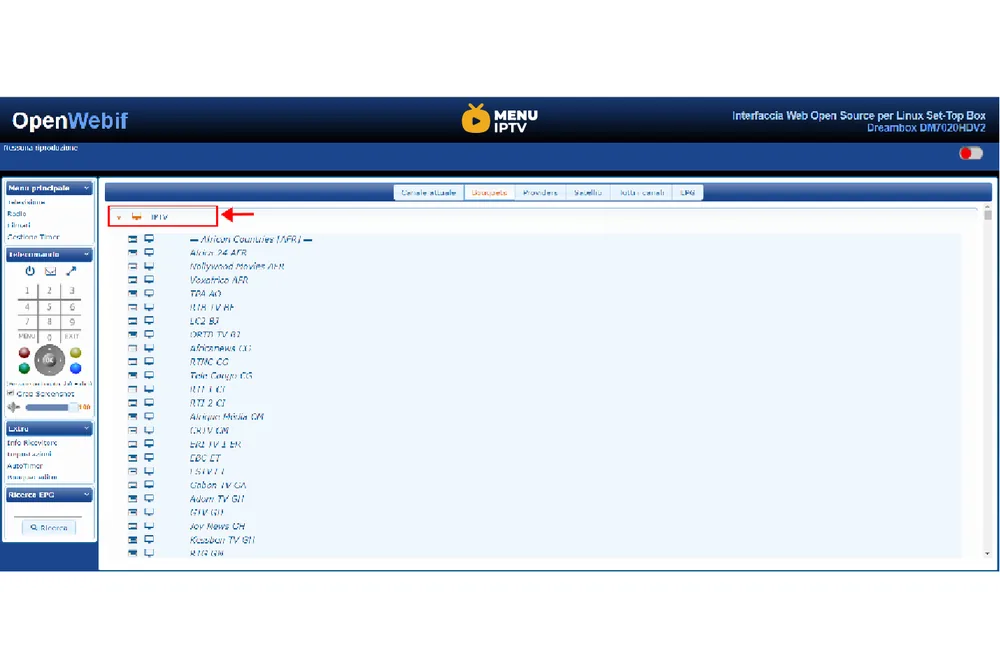
Task: Click the stream monitor icon for Adom TV GH
Action: tap(149, 499)
